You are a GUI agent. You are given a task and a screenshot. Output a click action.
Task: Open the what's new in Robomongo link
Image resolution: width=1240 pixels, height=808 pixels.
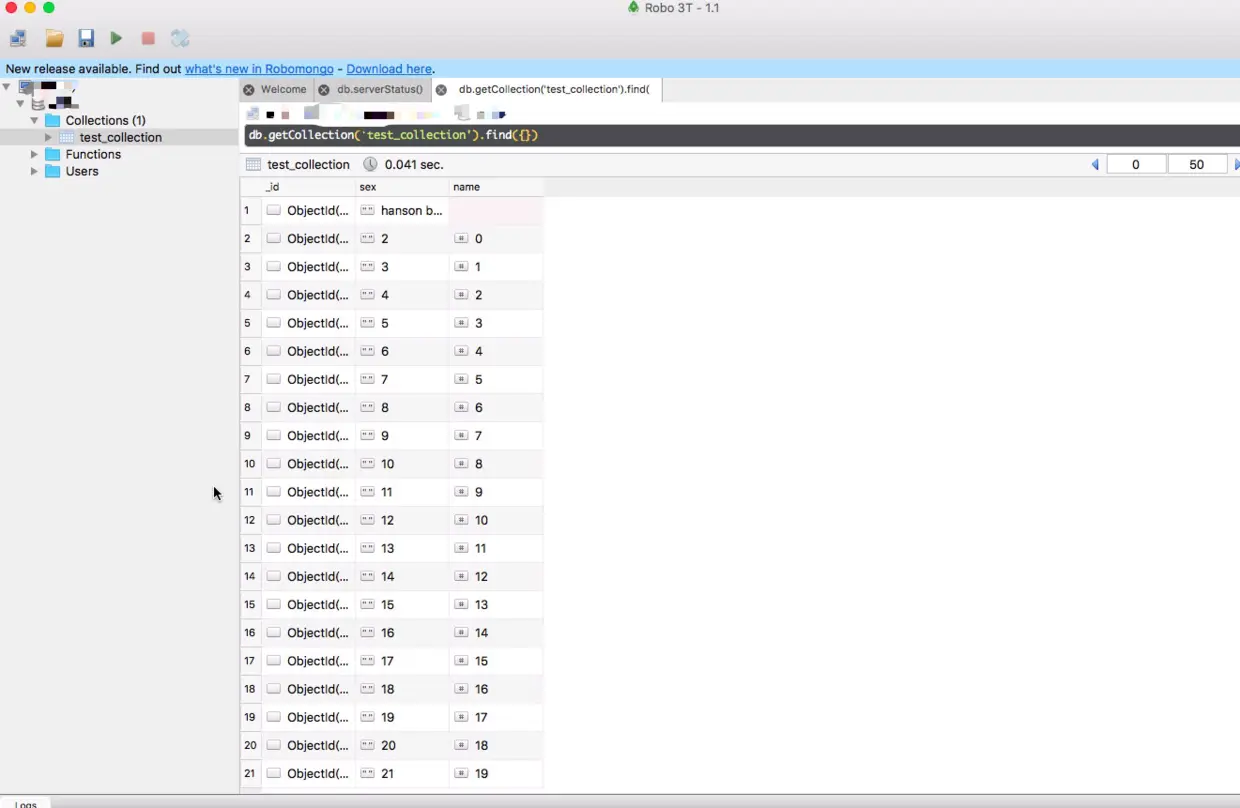(x=259, y=69)
